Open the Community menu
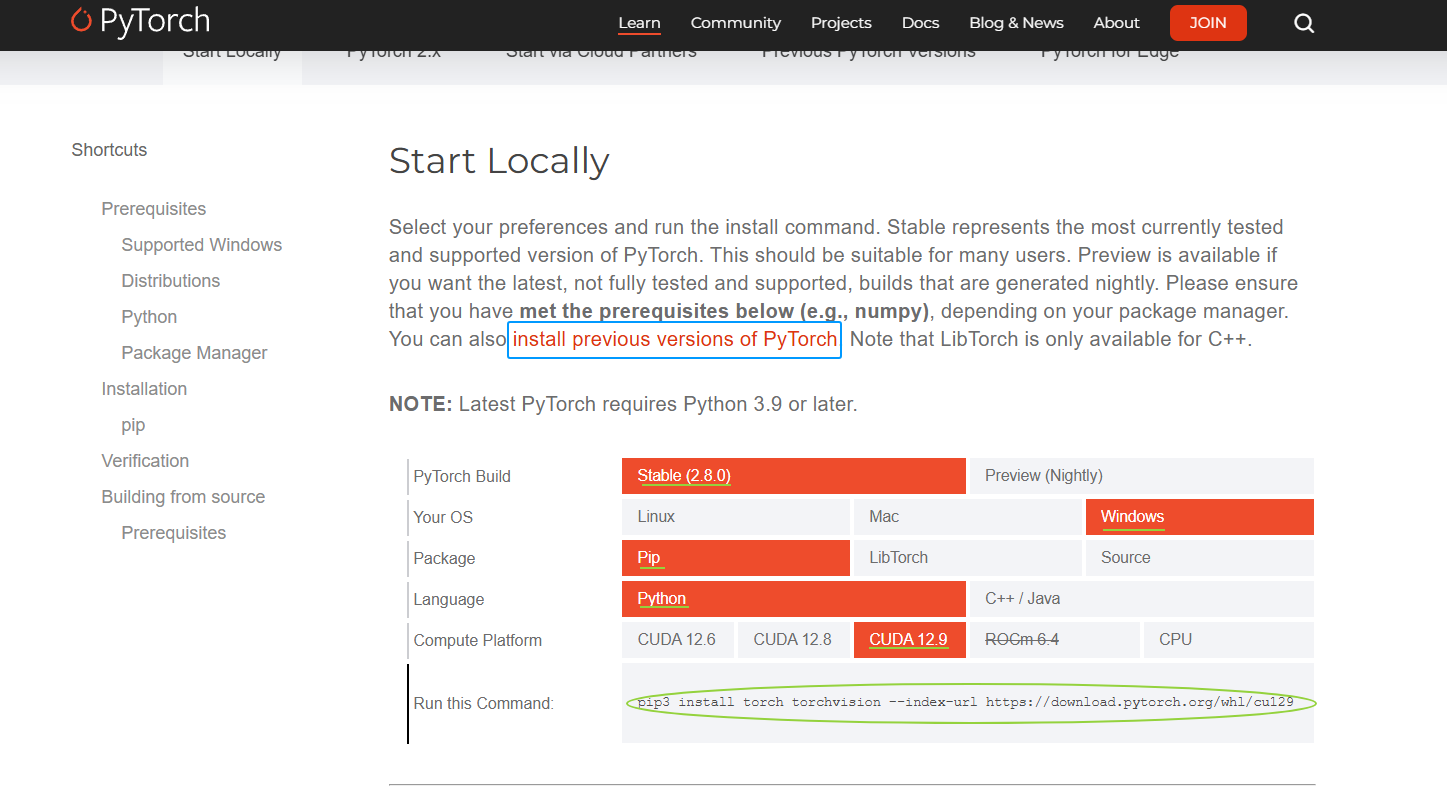This screenshot has width=1447, height=798. coord(736,23)
